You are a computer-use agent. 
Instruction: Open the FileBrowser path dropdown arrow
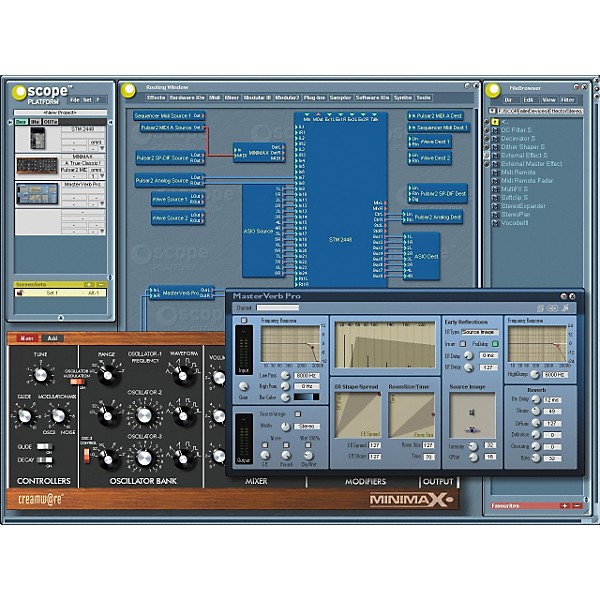(x=492, y=111)
